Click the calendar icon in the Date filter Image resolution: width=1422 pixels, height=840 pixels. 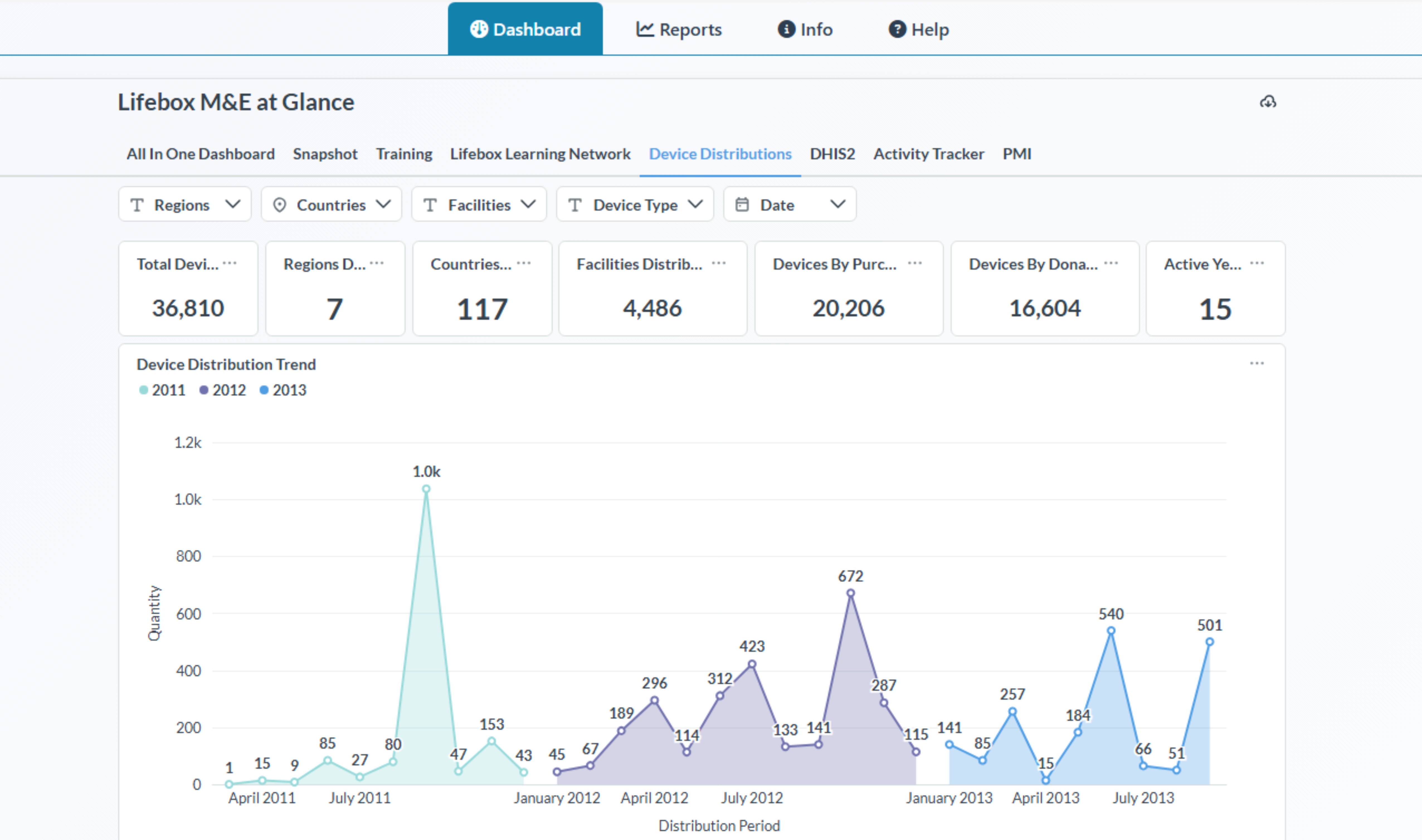coord(742,204)
